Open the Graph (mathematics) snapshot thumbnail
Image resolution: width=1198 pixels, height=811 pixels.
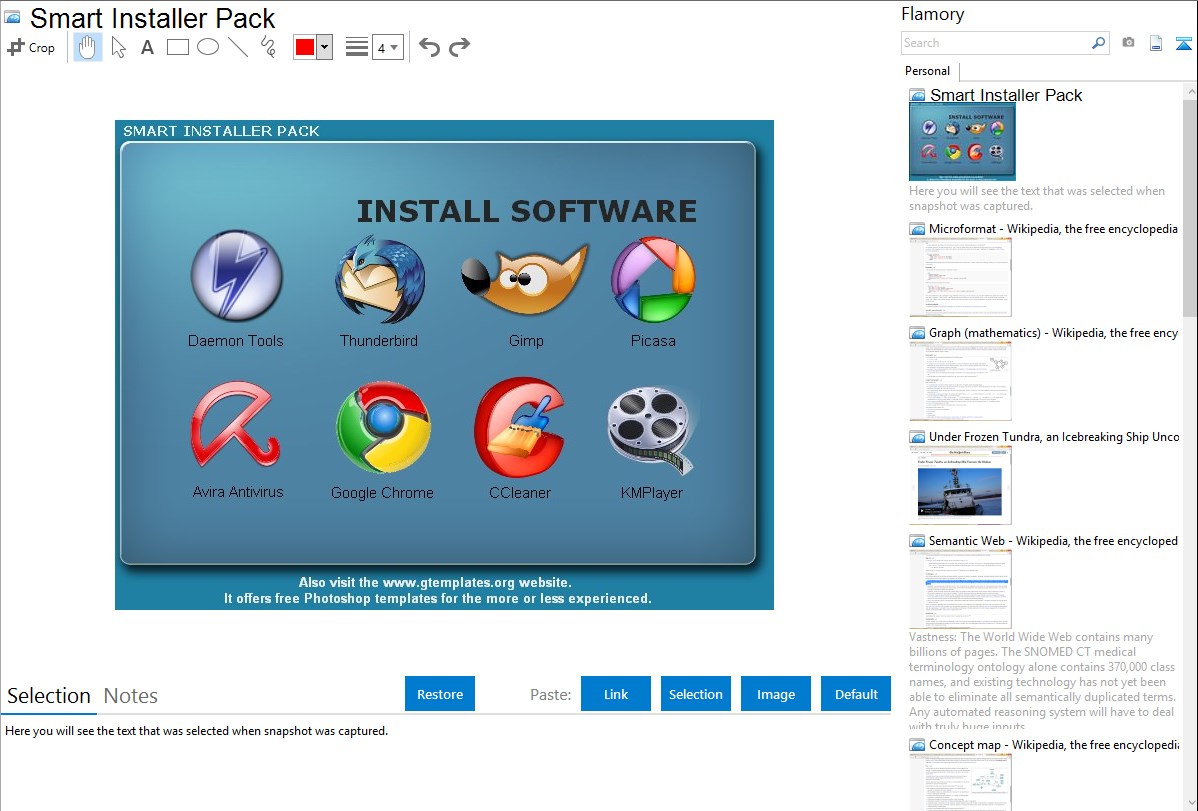pos(960,381)
